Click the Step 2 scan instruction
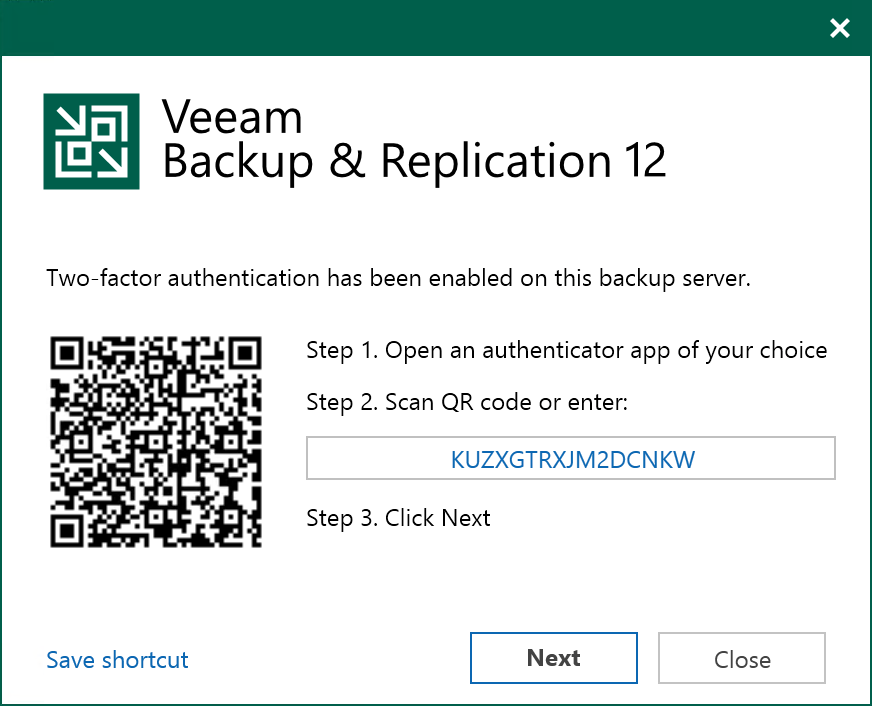 pos(470,402)
